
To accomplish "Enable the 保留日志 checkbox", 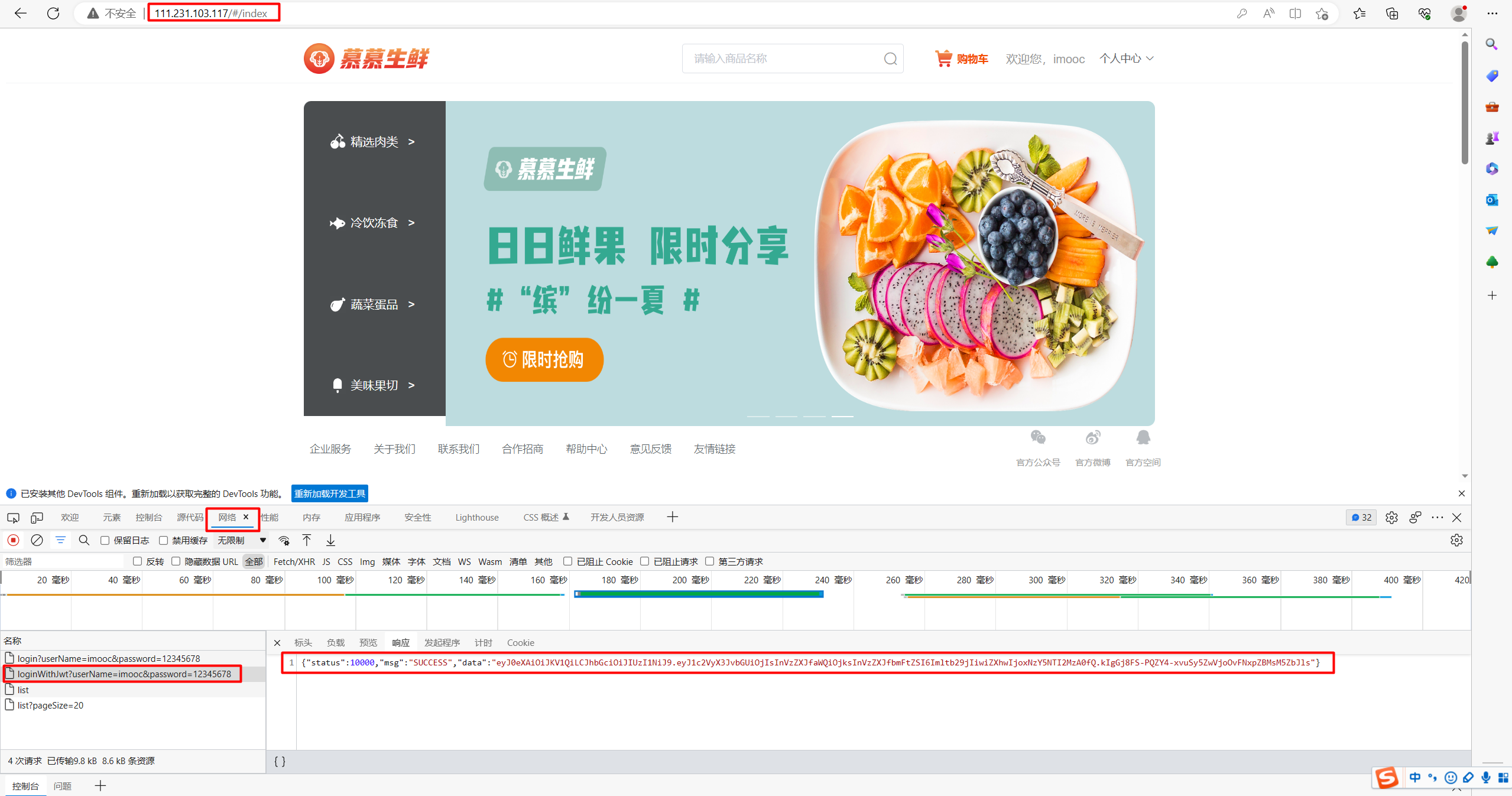I will pos(105,540).
